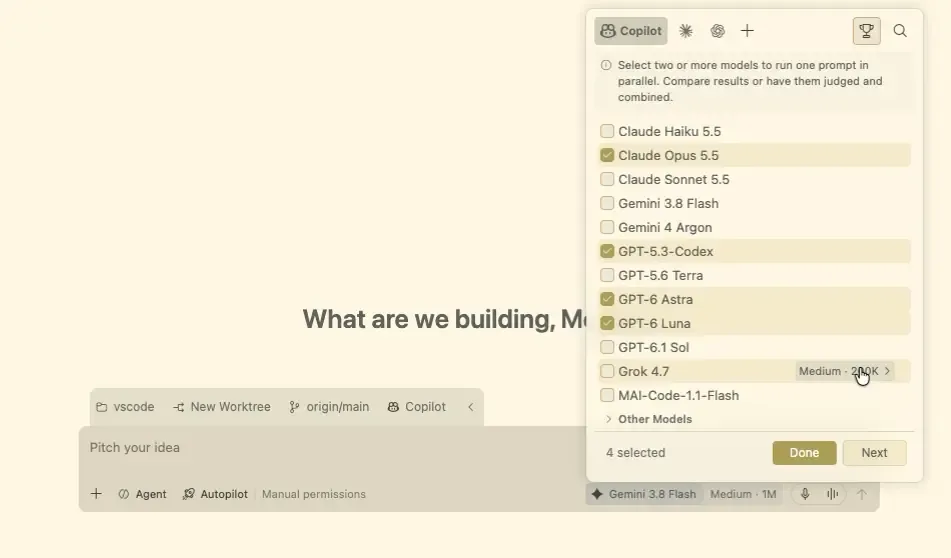
Task: Click the info icon beside the parallel models hint
Action: pos(606,65)
